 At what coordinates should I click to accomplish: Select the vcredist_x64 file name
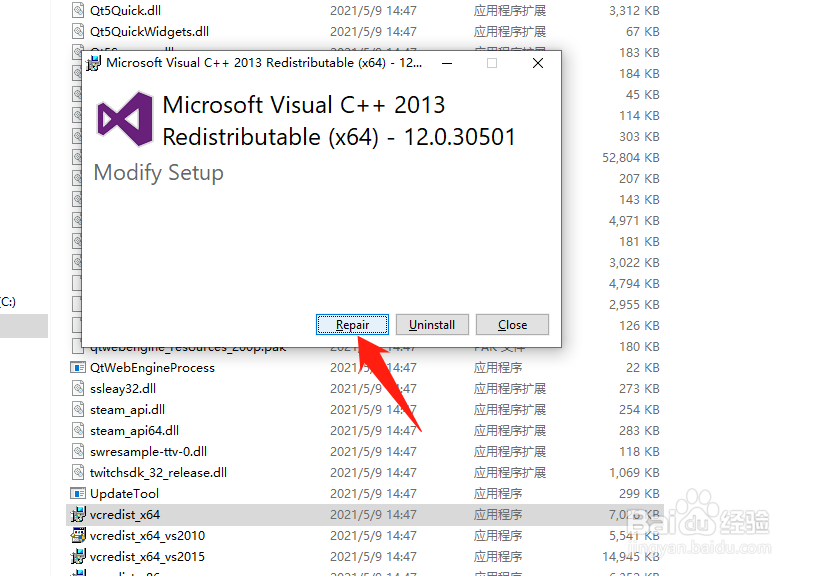(125, 514)
